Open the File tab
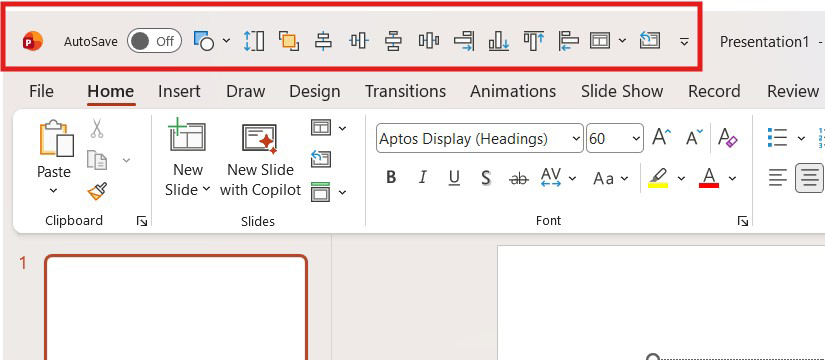Screen dimensions: 825x360 click(41, 91)
